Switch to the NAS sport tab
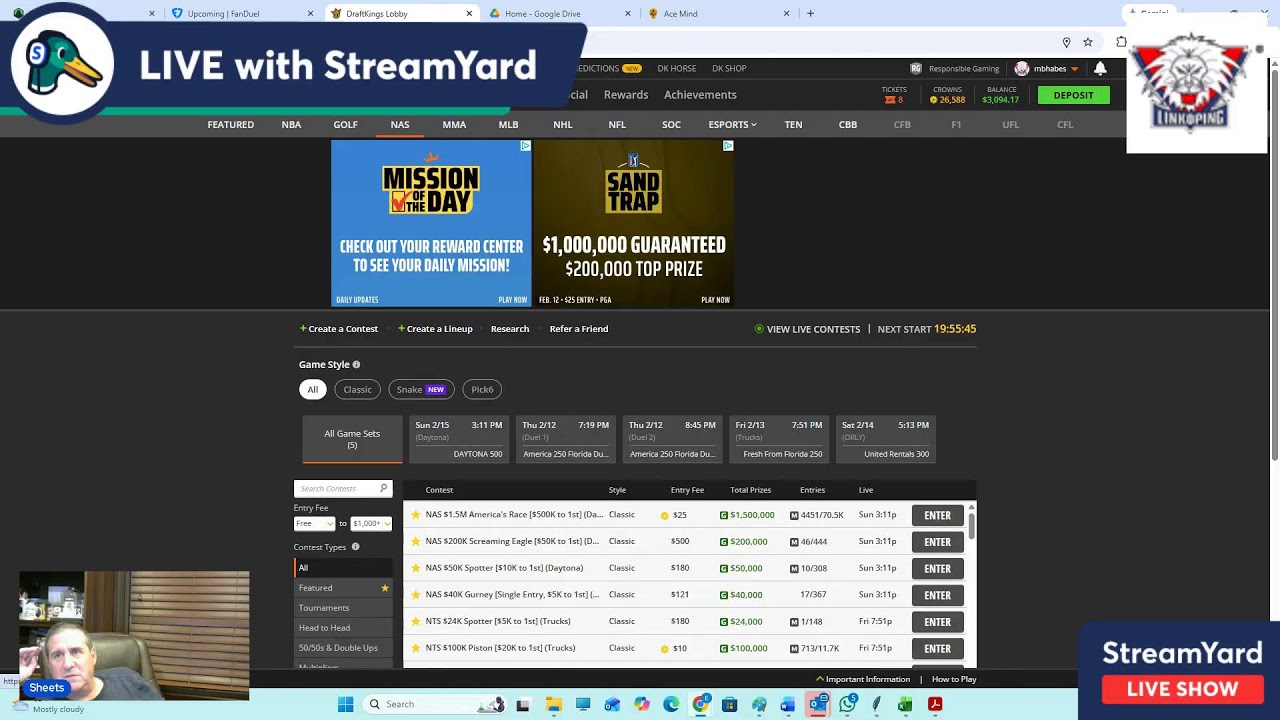Screen dimensions: 1280x720 400,125
